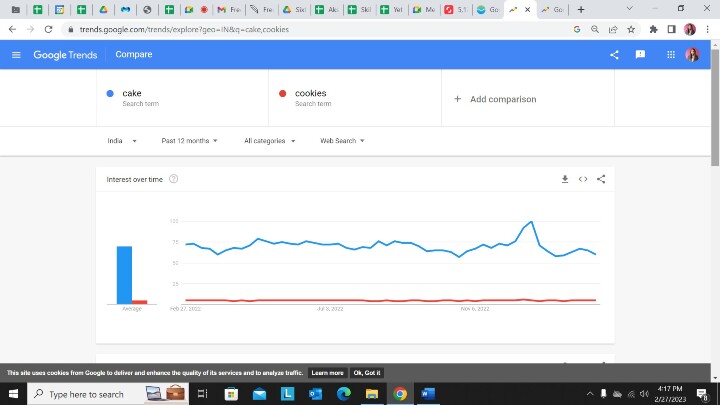The image size is (720, 405).
Task: Open the Google apps grid icon
Action: coord(671,55)
